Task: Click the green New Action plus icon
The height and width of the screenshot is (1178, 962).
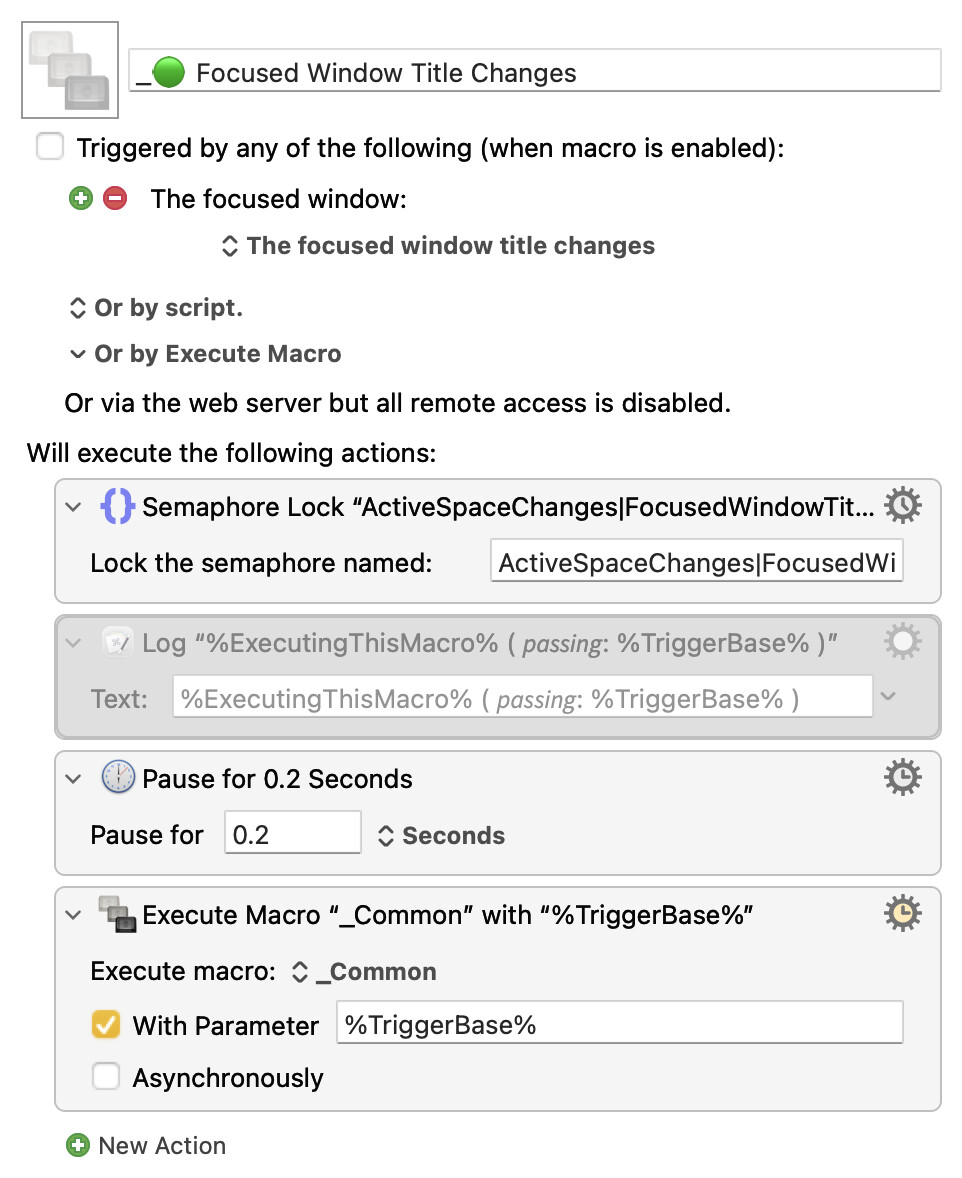Action: (77, 1145)
